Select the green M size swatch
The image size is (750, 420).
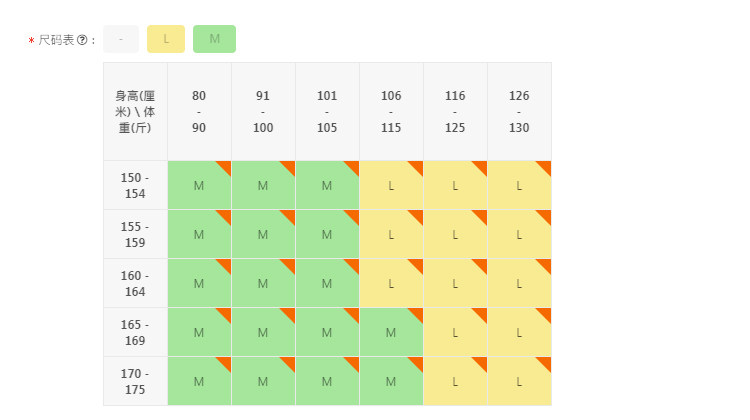point(214,39)
